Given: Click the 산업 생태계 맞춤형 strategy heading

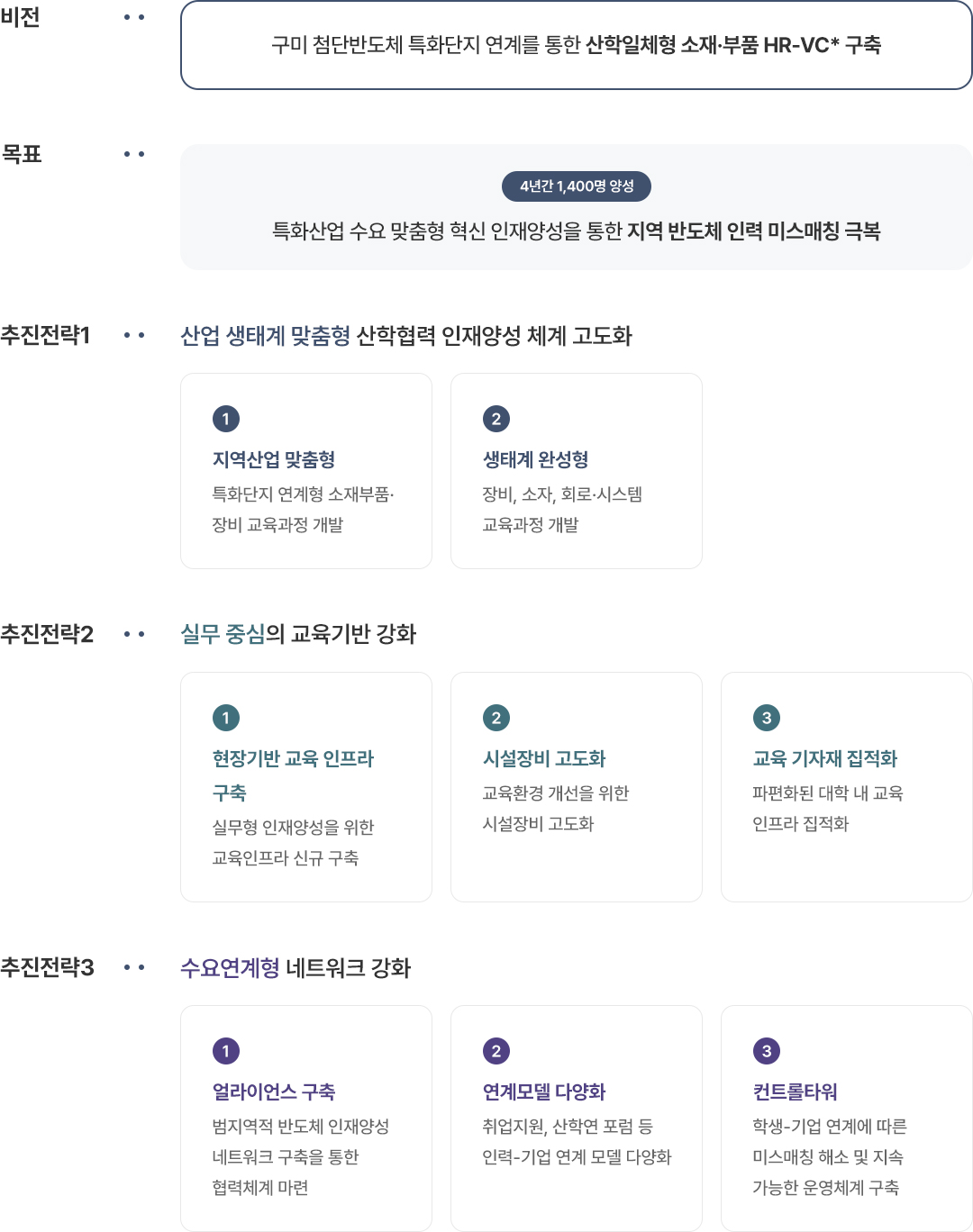Looking at the screenshot, I should [x=405, y=336].
